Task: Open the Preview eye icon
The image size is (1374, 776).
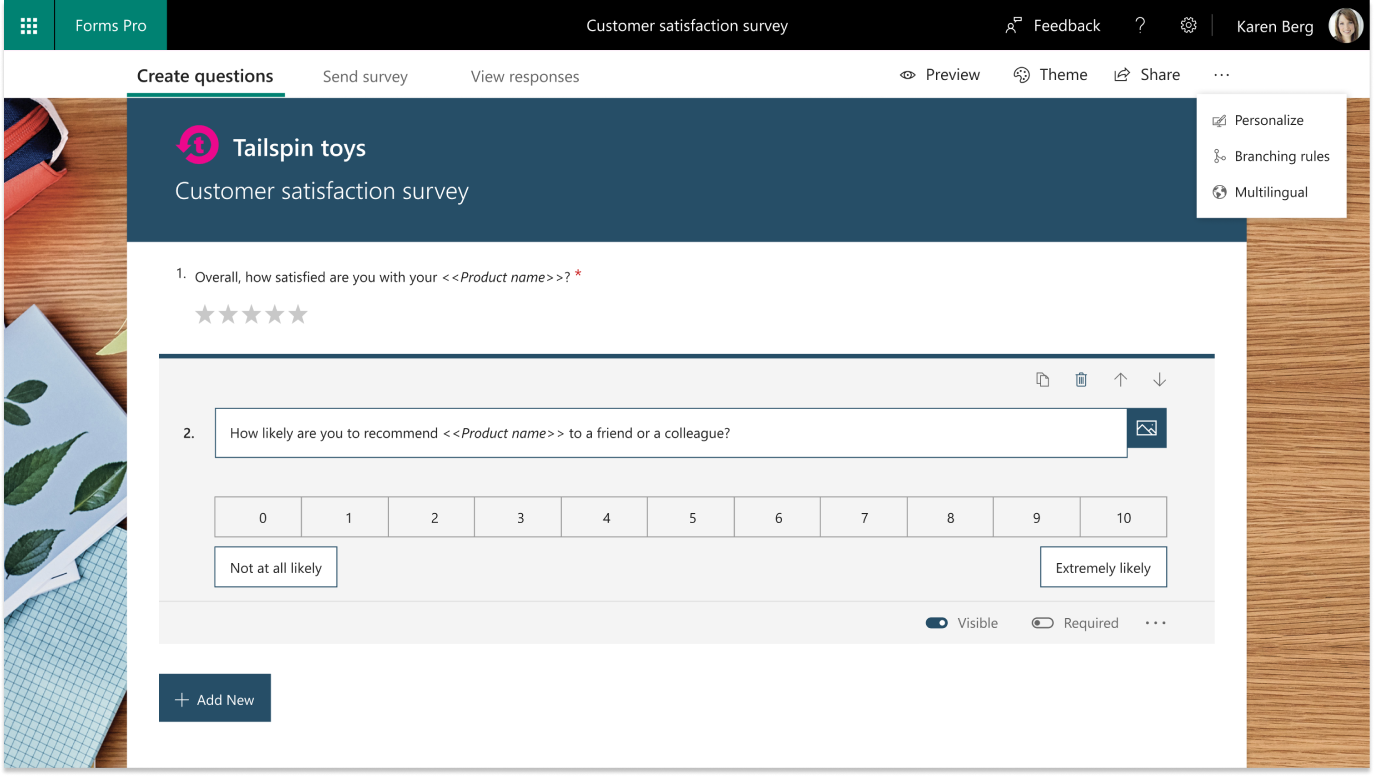Action: pyautogui.click(x=908, y=74)
